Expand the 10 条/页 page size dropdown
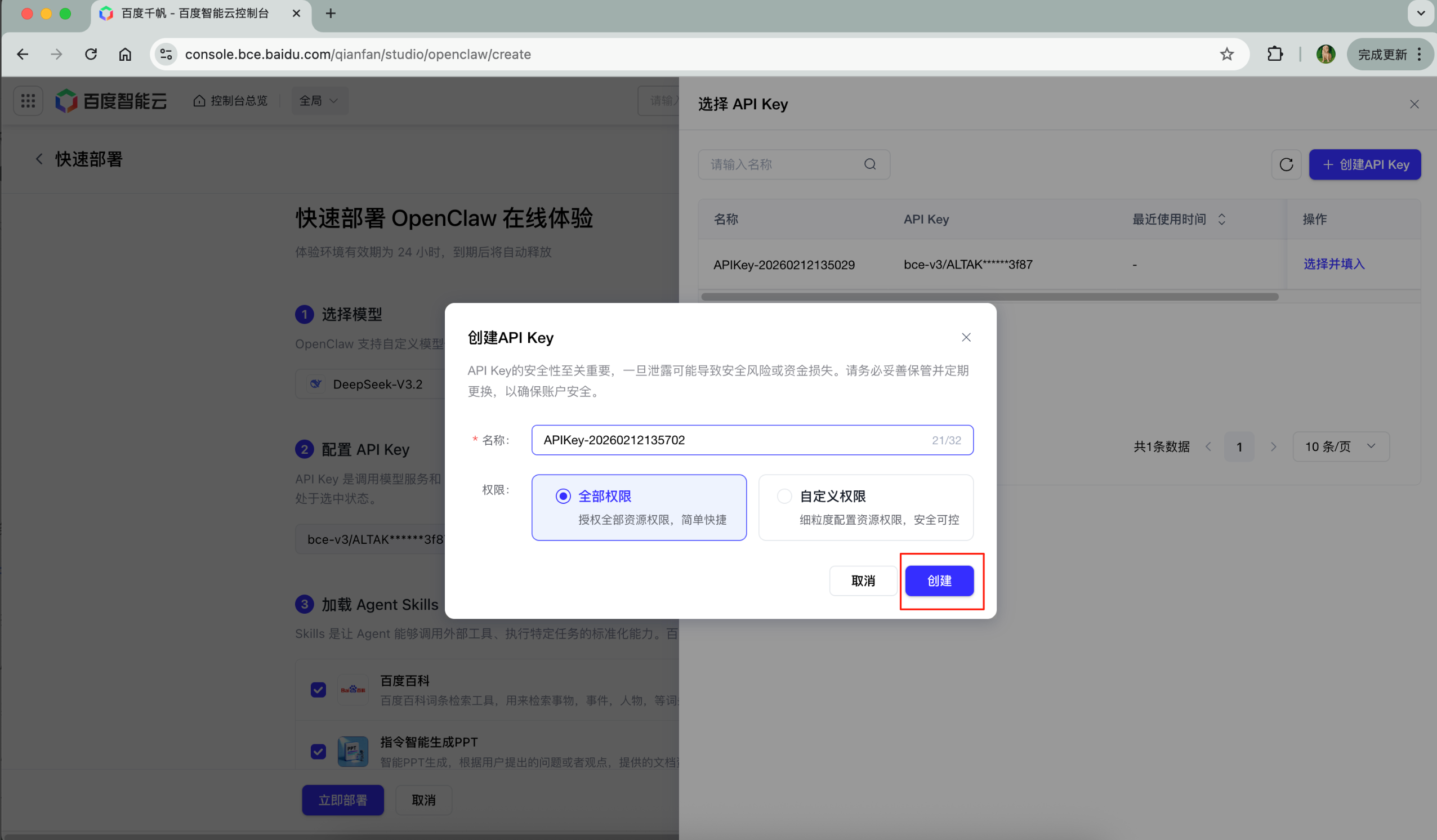 click(1340, 446)
